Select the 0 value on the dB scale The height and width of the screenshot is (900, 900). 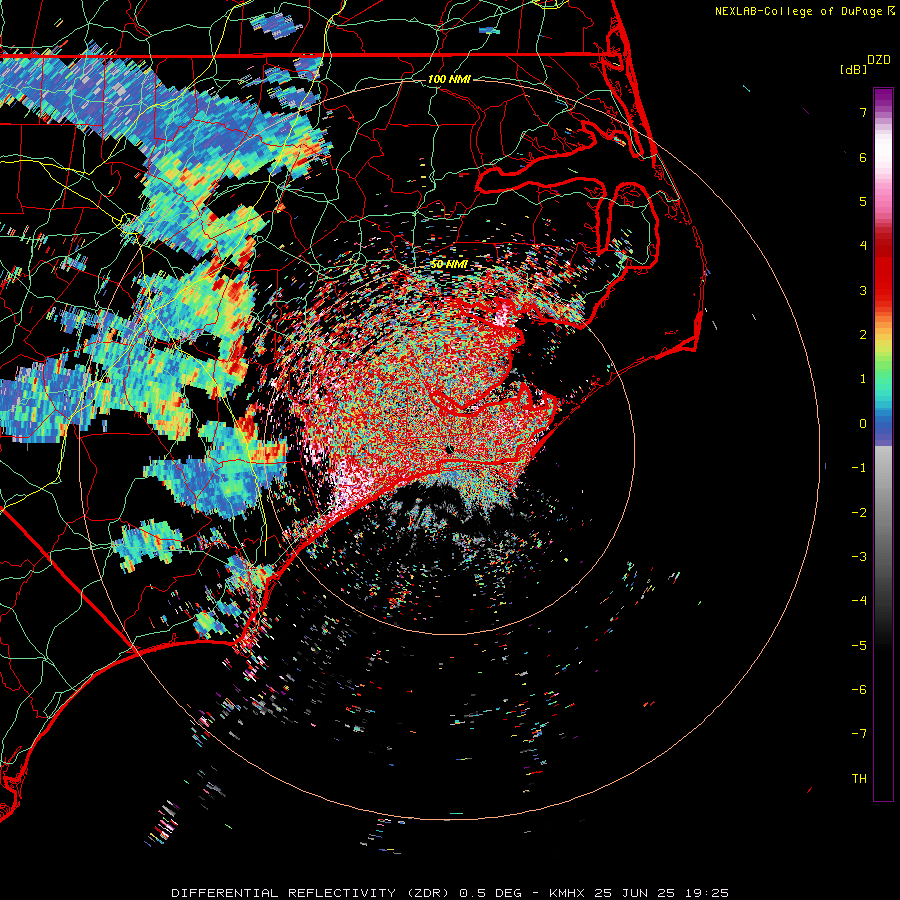click(x=863, y=424)
